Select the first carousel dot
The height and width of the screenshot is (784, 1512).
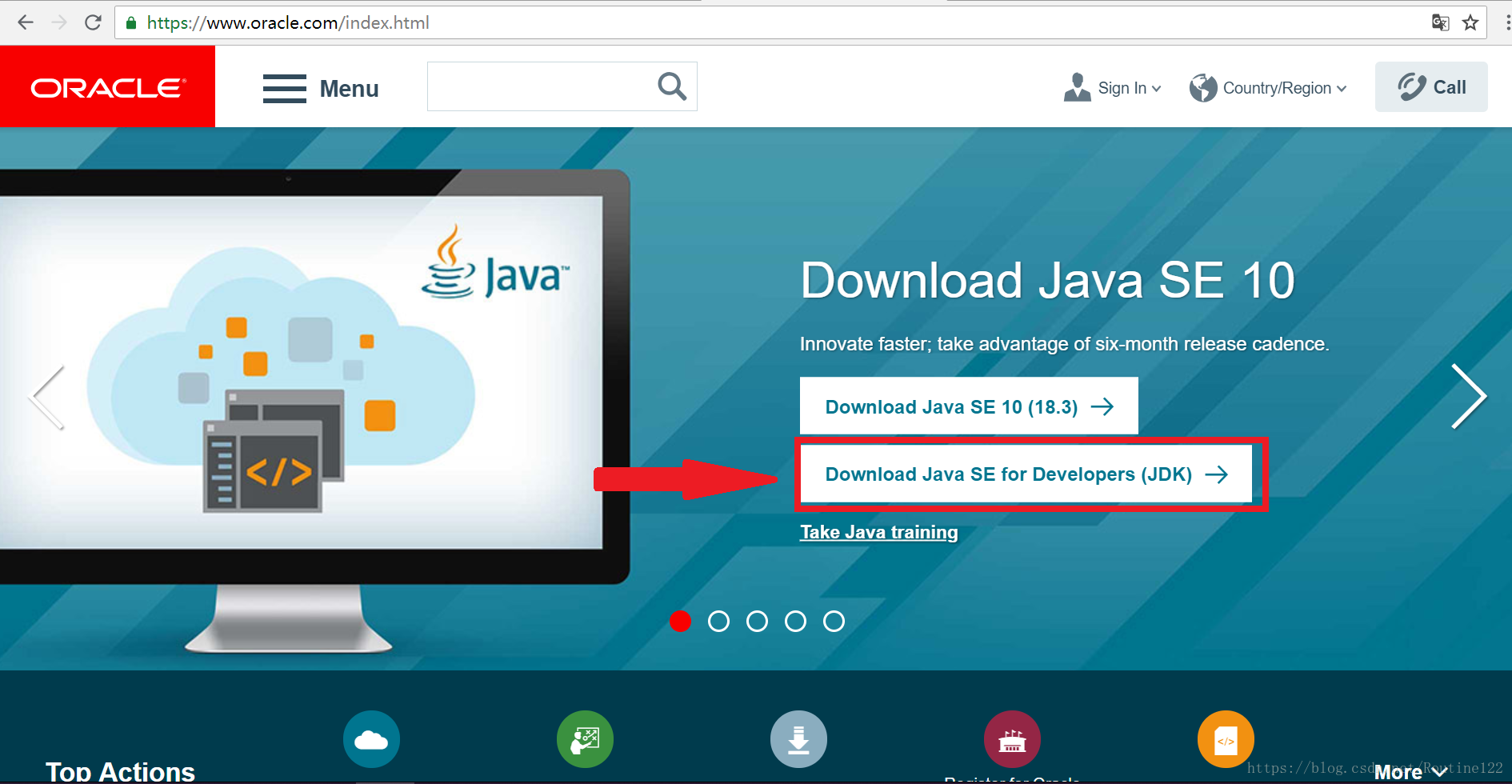coord(680,621)
